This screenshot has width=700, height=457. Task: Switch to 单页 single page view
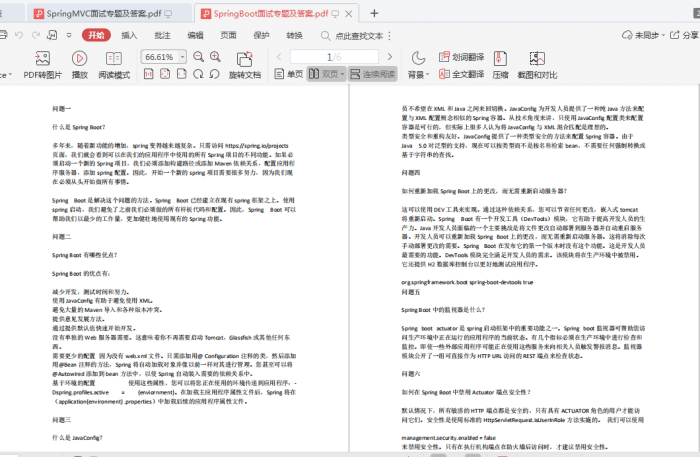pos(288,74)
